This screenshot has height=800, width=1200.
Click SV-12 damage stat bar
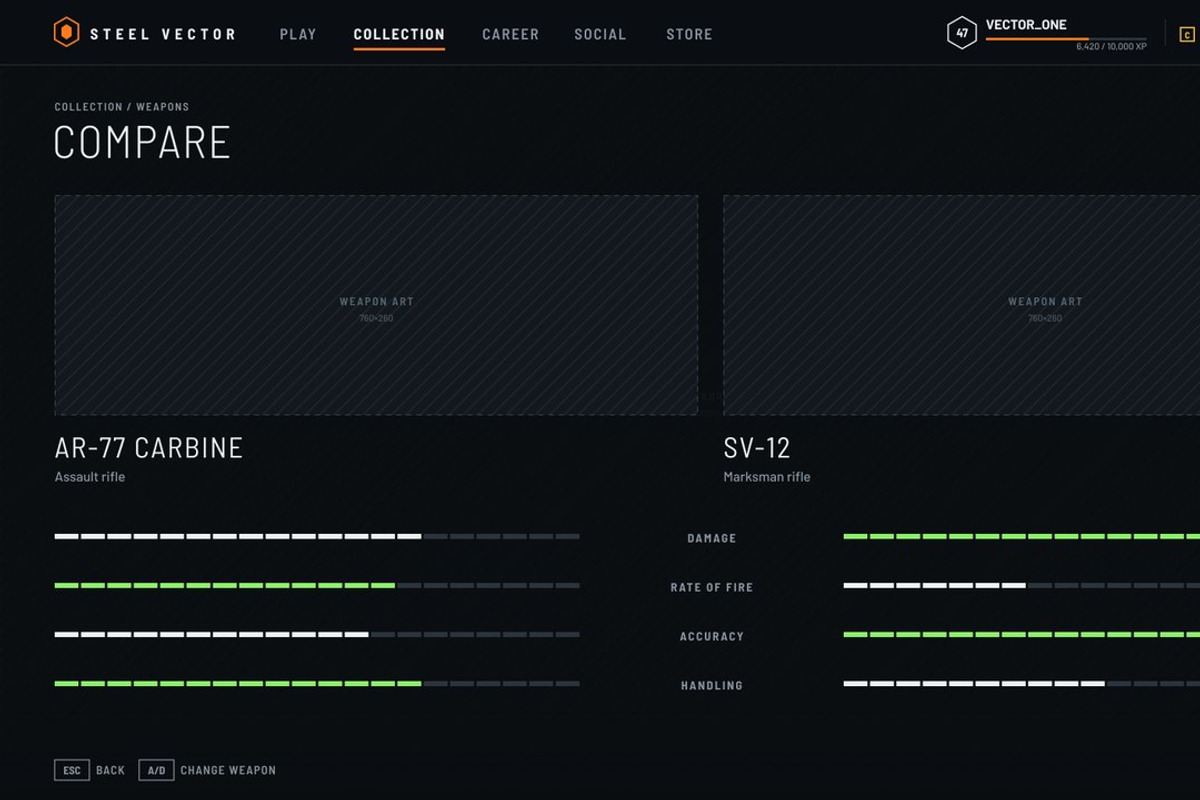click(1021, 537)
